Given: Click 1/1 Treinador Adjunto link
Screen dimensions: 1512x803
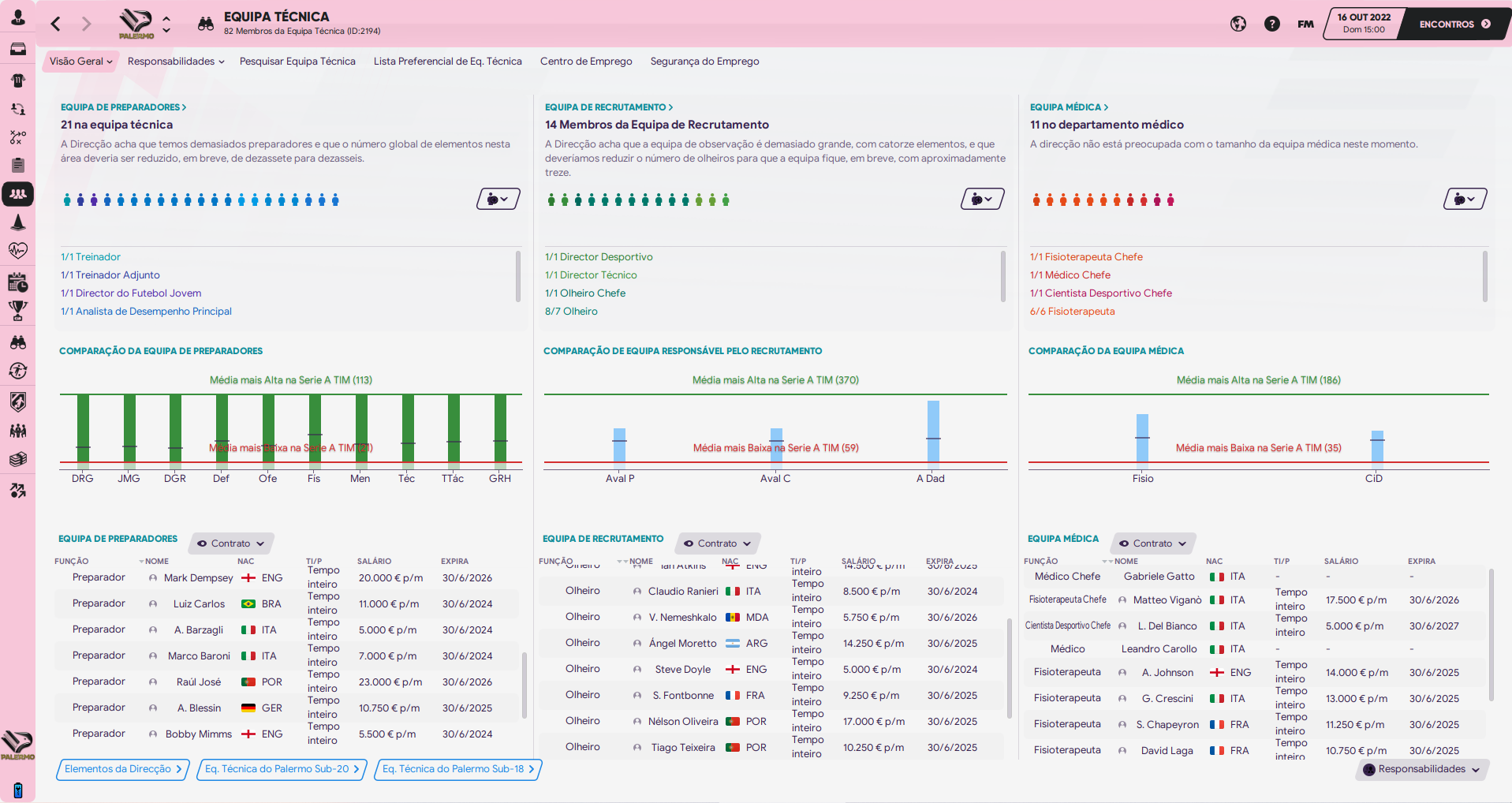Looking at the screenshot, I should tap(110, 275).
